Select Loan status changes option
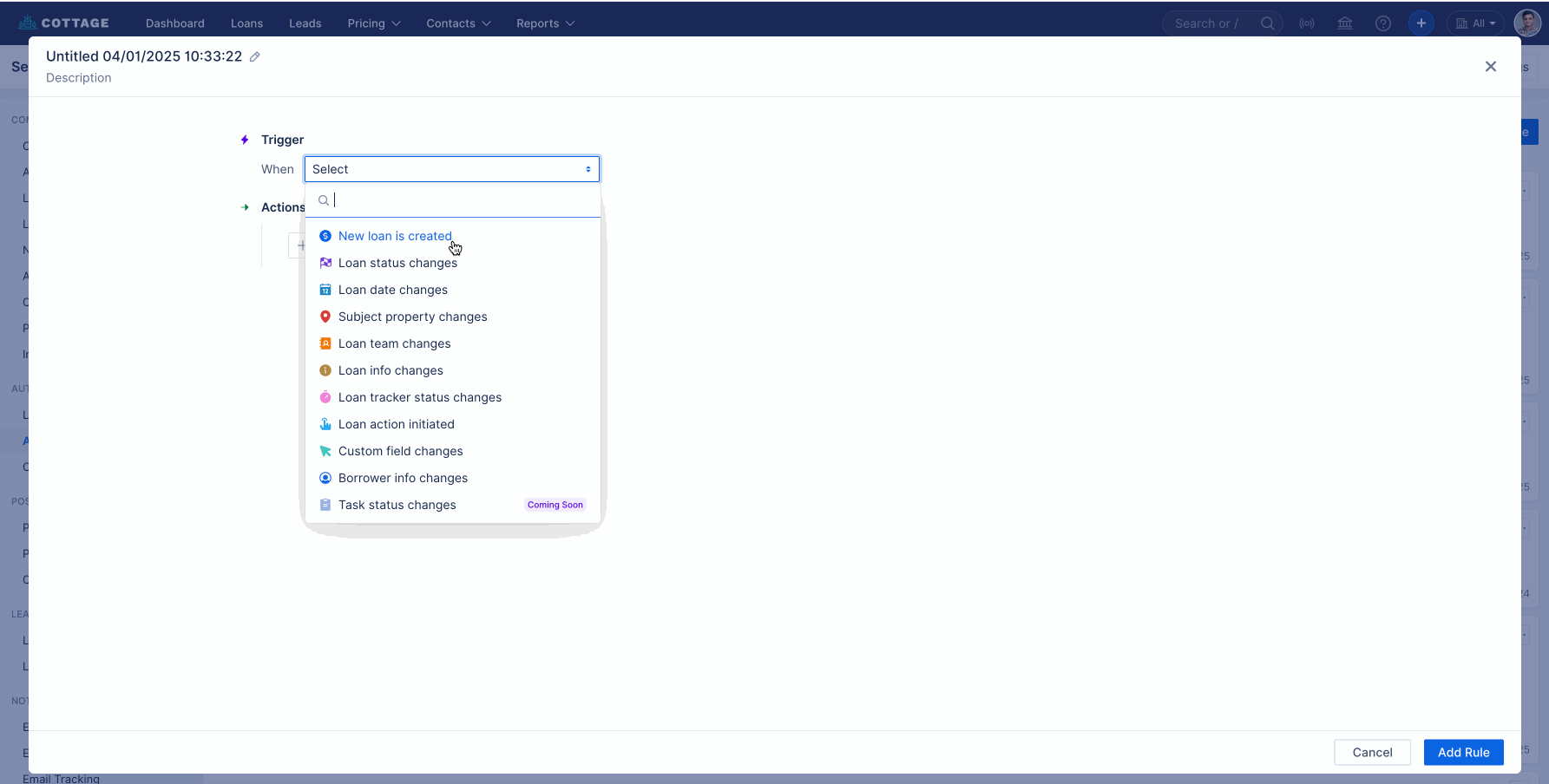 [x=453, y=263]
